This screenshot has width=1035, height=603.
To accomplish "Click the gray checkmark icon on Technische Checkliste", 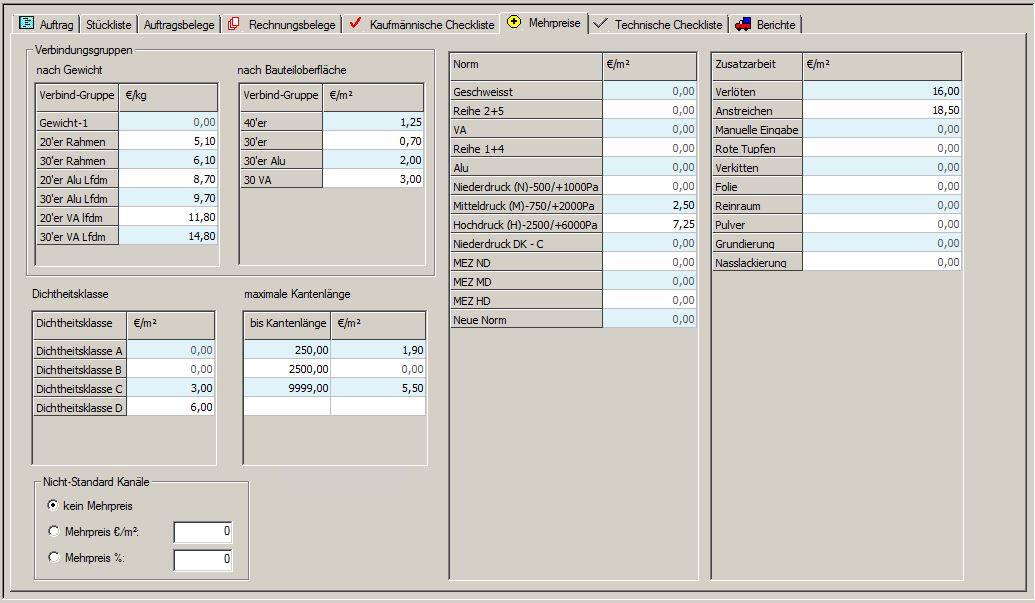I will pos(599,24).
